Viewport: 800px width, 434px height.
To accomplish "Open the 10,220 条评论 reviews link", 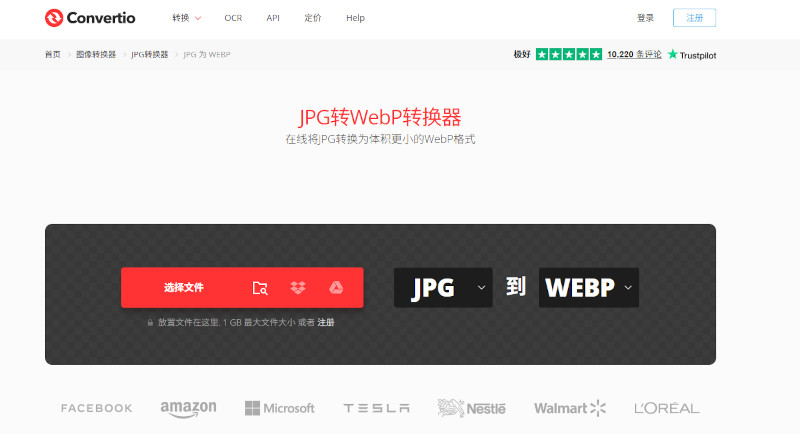I will [634, 54].
